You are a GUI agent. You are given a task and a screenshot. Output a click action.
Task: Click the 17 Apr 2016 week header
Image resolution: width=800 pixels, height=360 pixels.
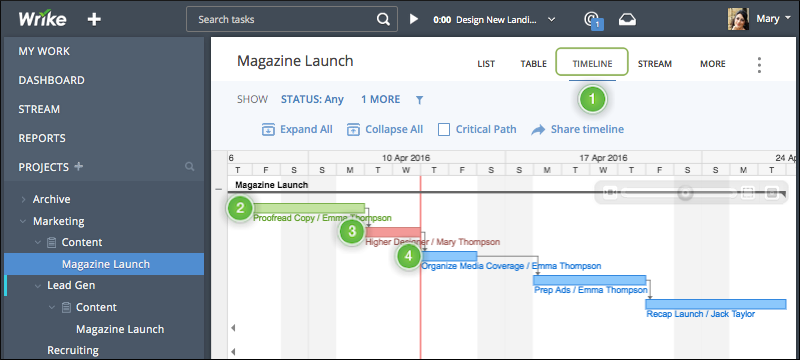point(604,158)
